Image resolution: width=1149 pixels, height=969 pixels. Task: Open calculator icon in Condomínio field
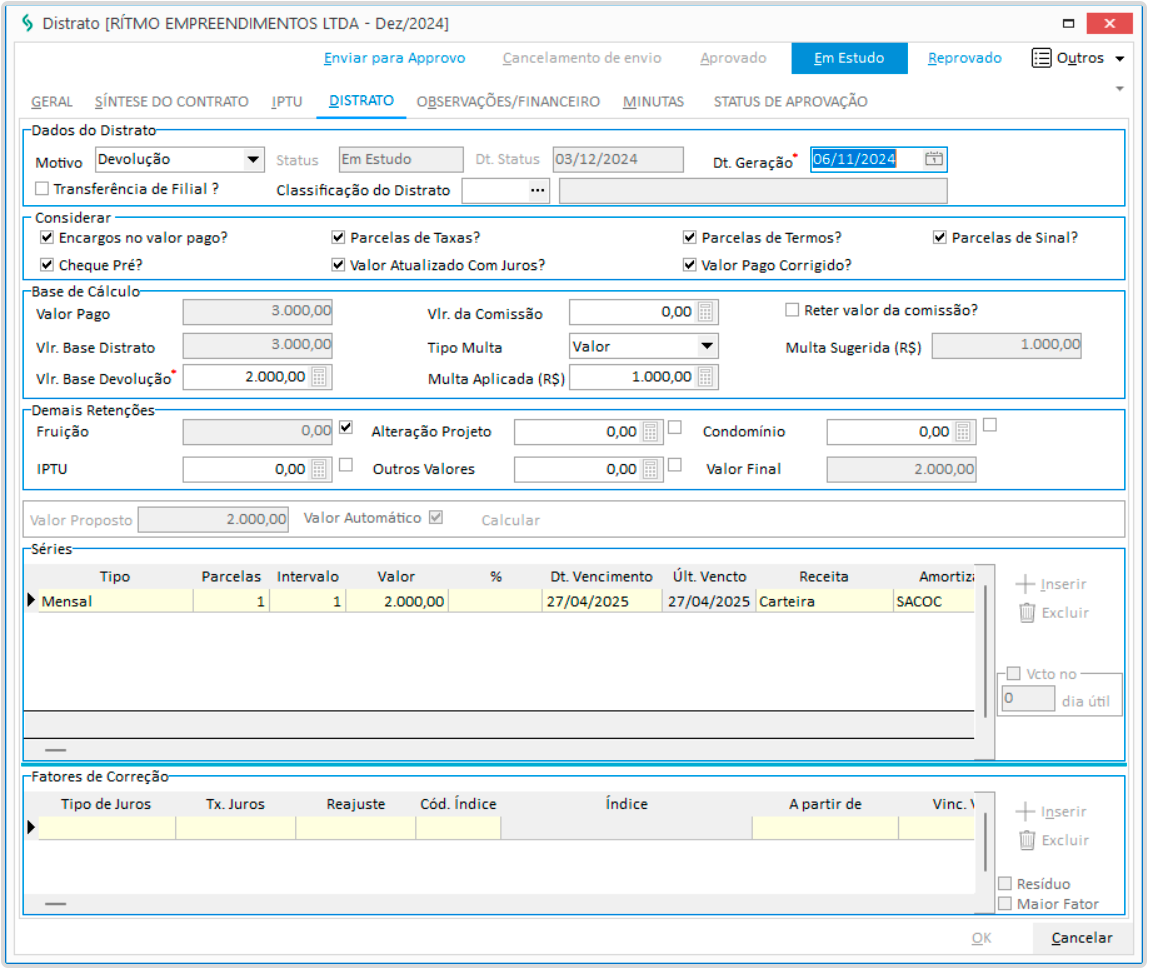pyautogui.click(x=963, y=432)
